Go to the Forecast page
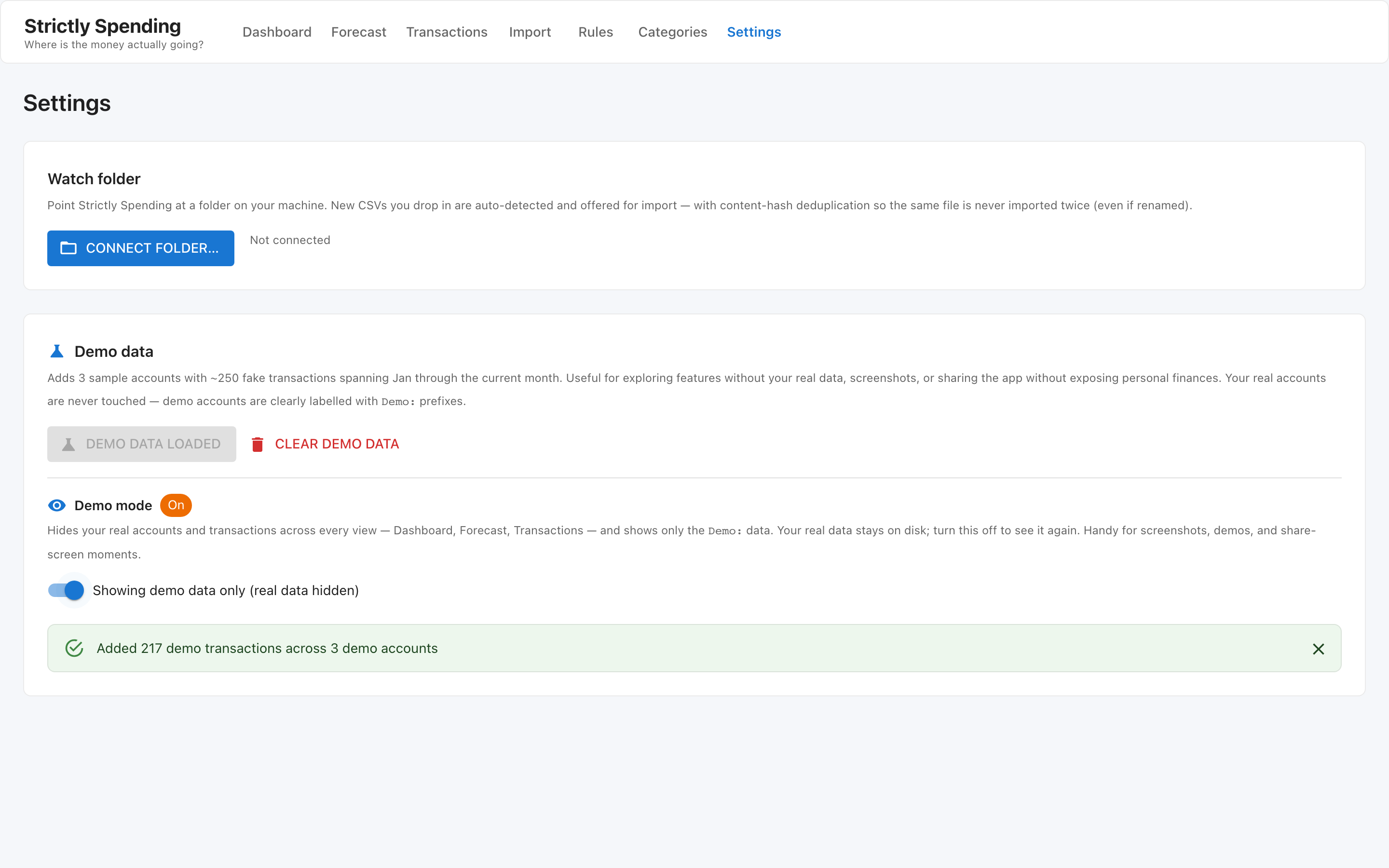This screenshot has width=1389, height=868. [359, 32]
